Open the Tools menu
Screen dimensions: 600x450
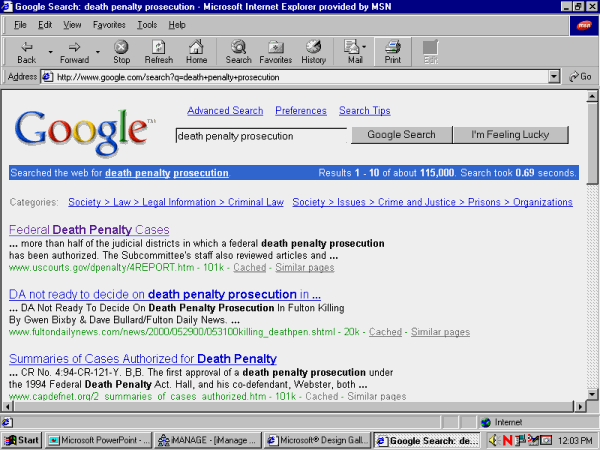pos(147,24)
